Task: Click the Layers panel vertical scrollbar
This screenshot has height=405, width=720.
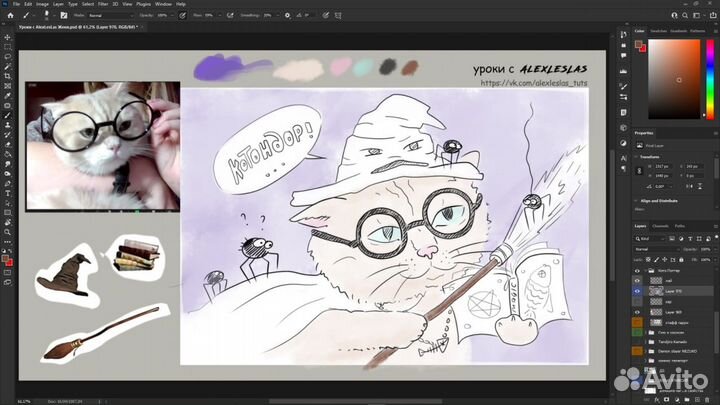Action: tap(716, 331)
